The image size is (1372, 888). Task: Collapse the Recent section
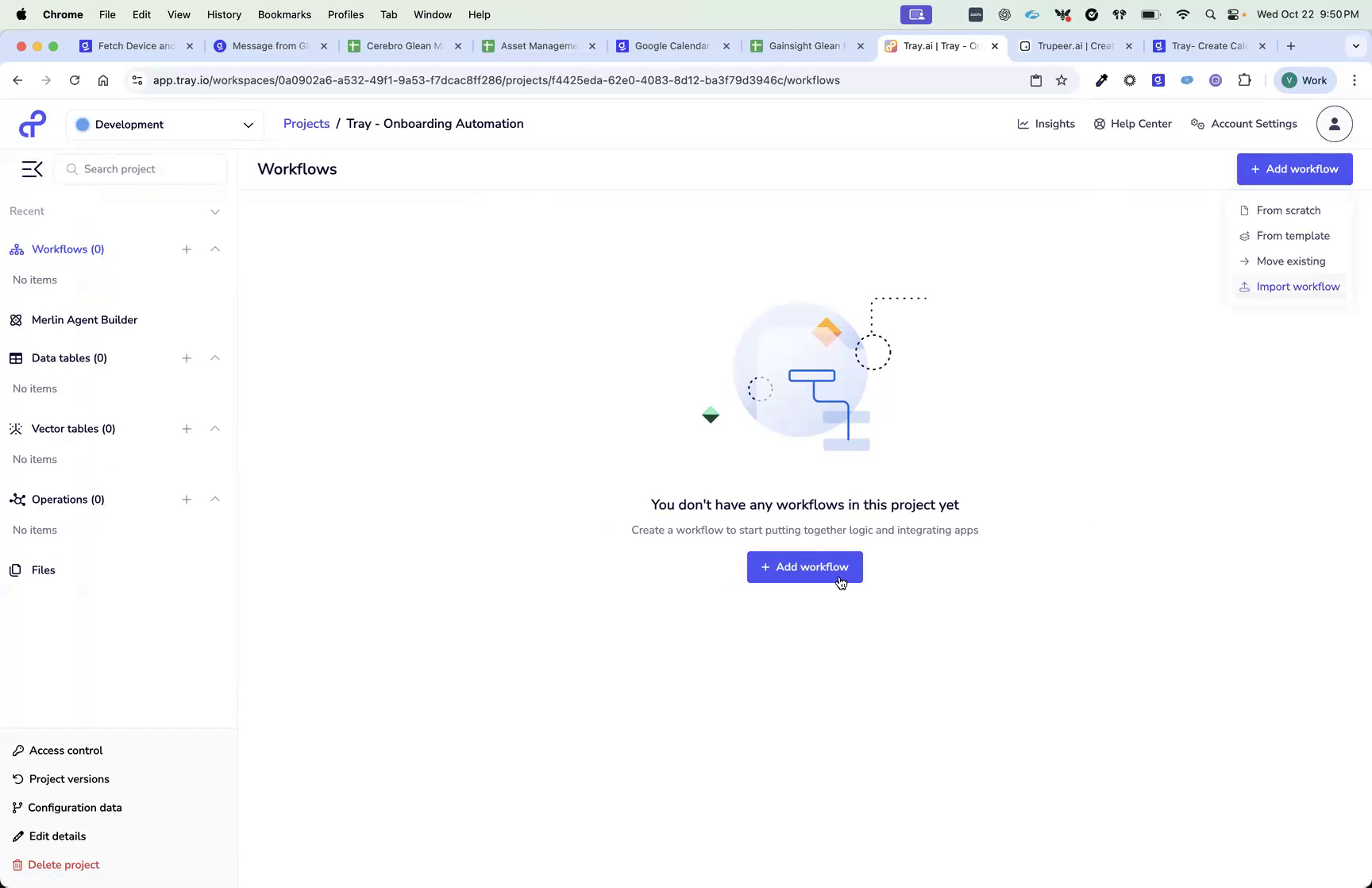click(x=214, y=211)
